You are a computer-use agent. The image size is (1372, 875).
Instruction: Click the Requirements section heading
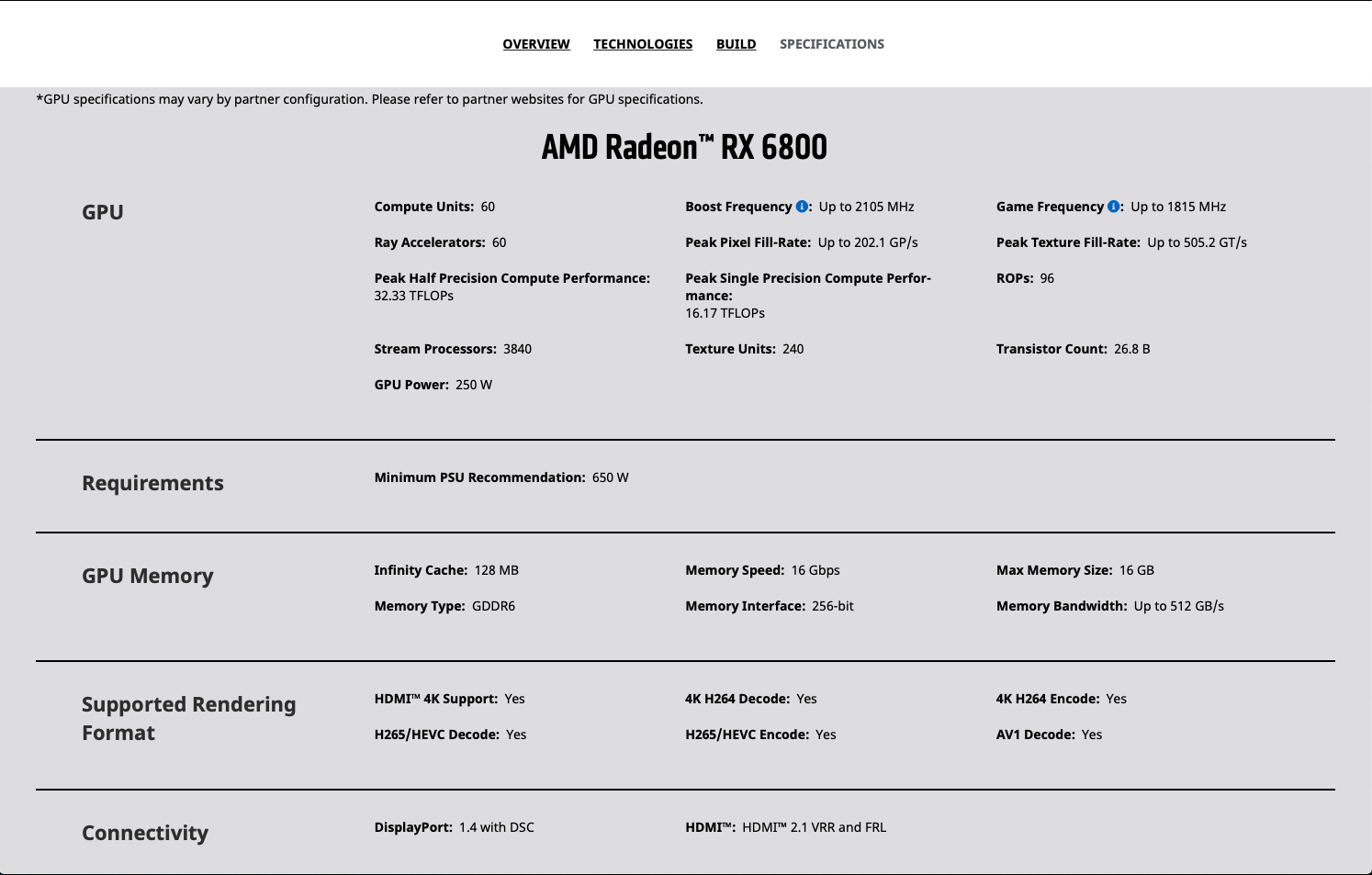click(x=152, y=483)
